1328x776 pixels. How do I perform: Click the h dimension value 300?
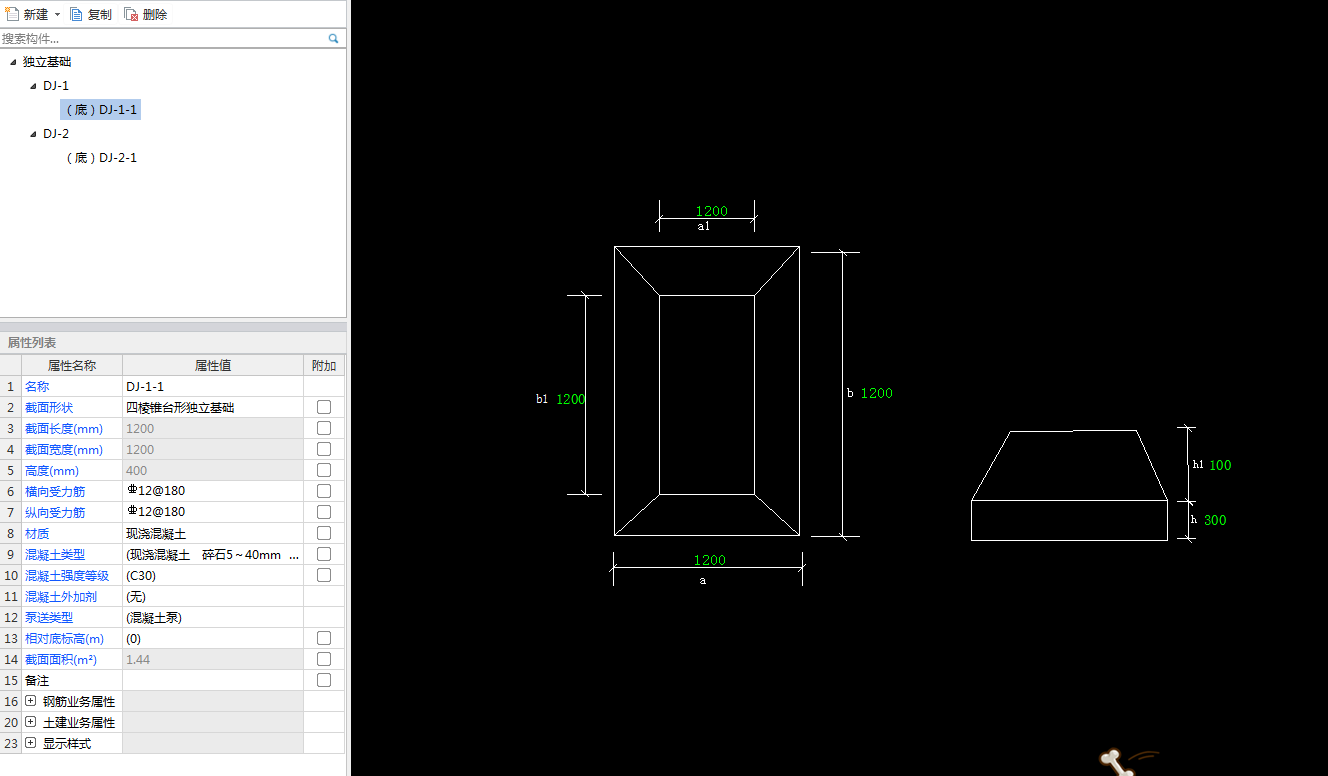[x=1215, y=520]
